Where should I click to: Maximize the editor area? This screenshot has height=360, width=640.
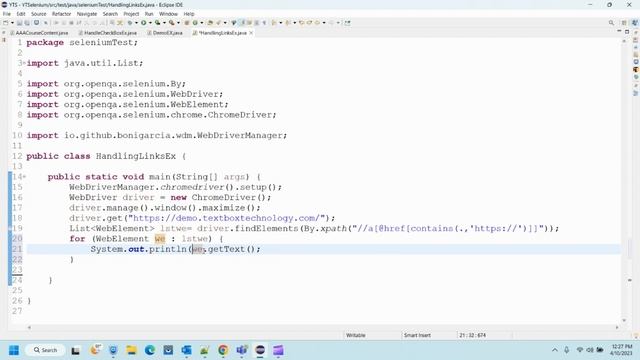627,31
